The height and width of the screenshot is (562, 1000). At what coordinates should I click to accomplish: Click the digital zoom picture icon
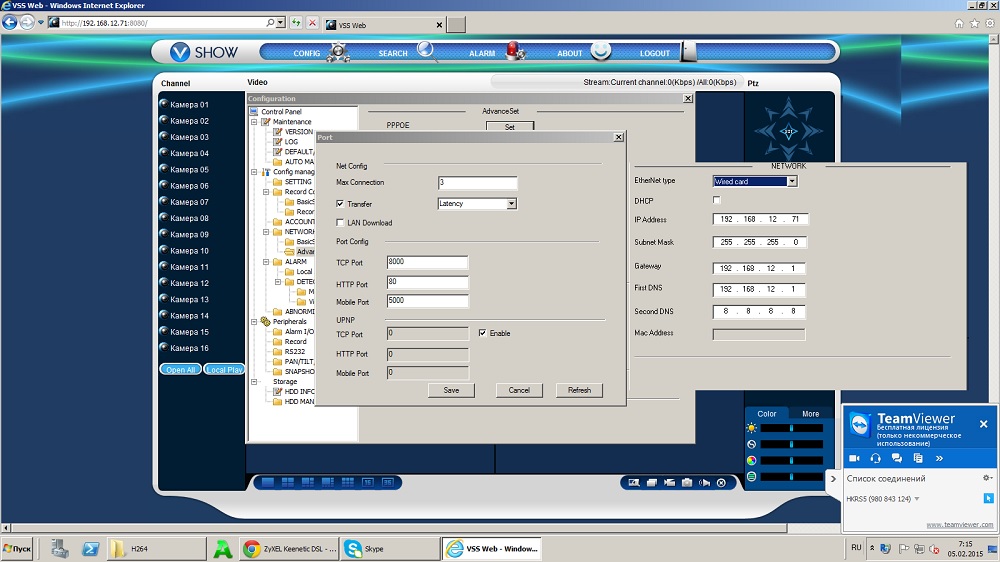pyautogui.click(x=634, y=483)
